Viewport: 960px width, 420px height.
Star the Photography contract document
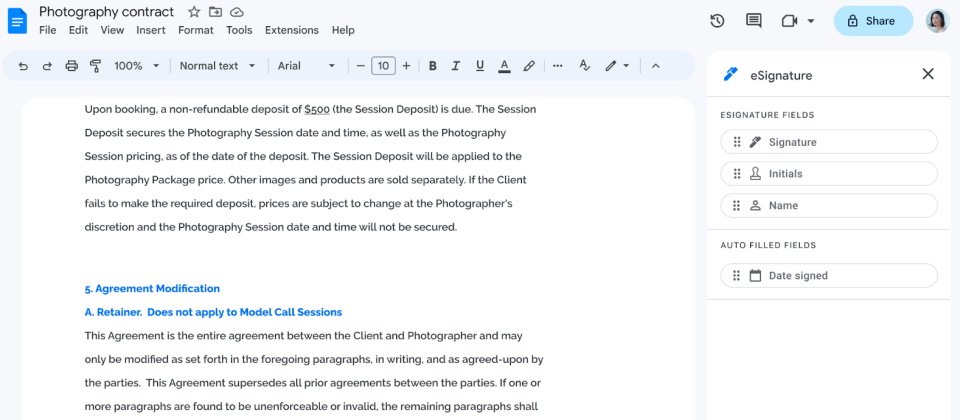[194, 12]
